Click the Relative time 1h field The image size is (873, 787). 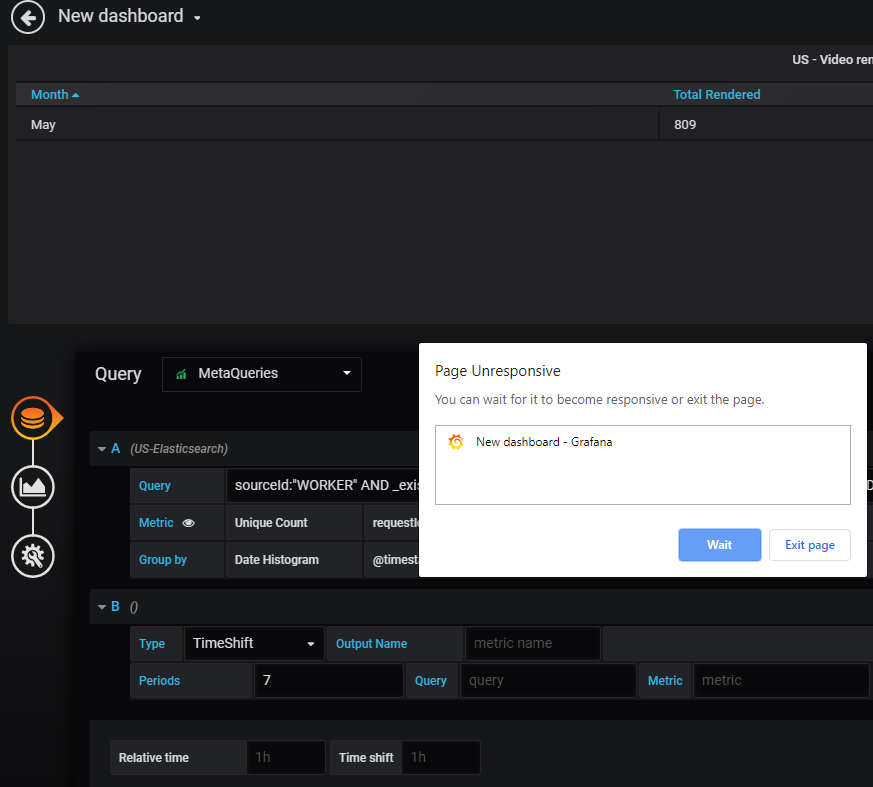click(x=285, y=757)
